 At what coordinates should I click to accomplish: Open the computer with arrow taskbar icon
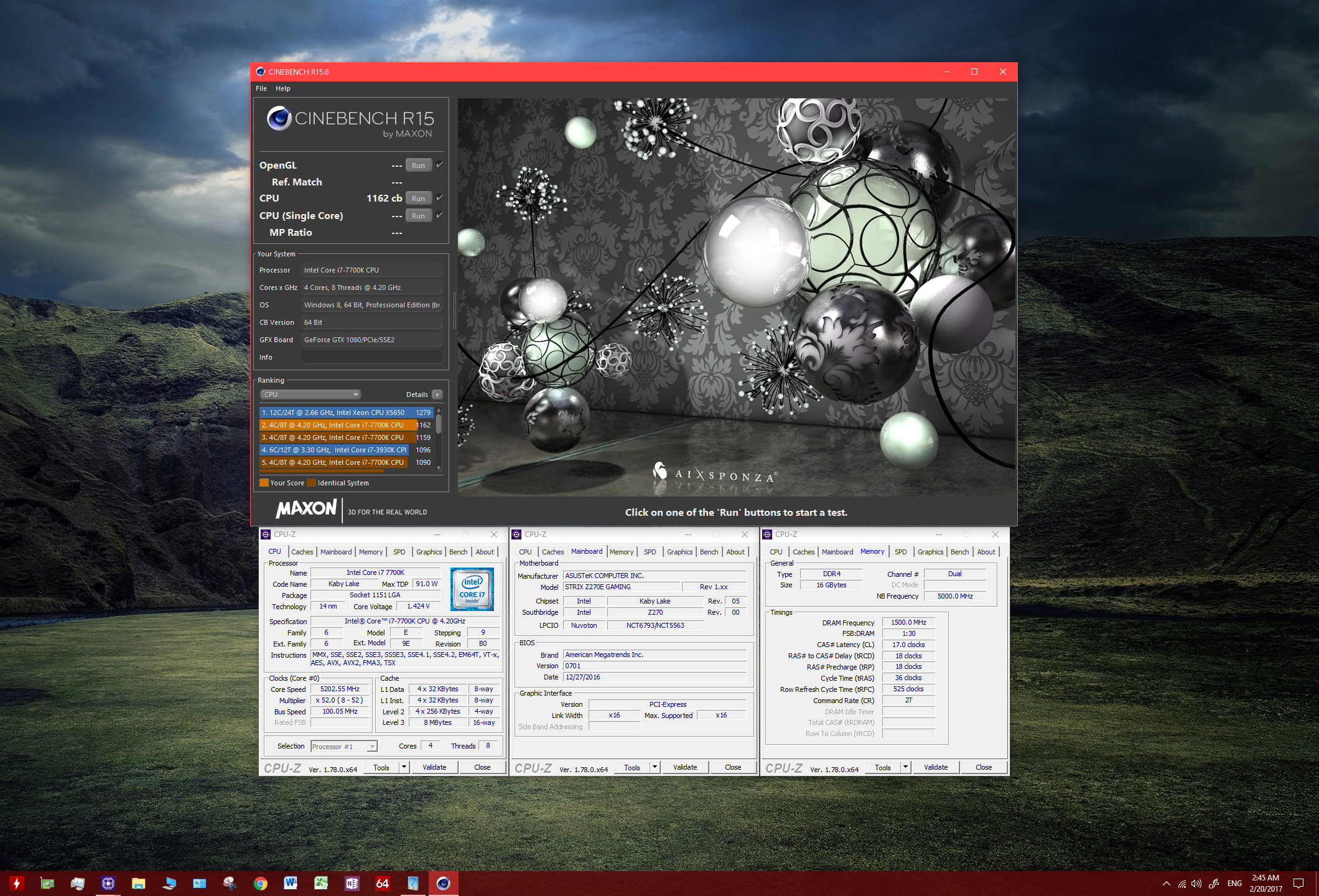(x=169, y=883)
